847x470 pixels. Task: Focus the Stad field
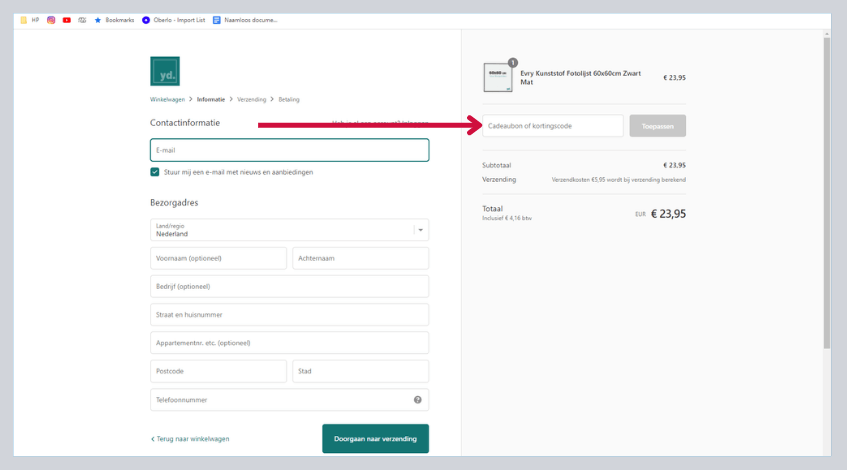coord(360,371)
